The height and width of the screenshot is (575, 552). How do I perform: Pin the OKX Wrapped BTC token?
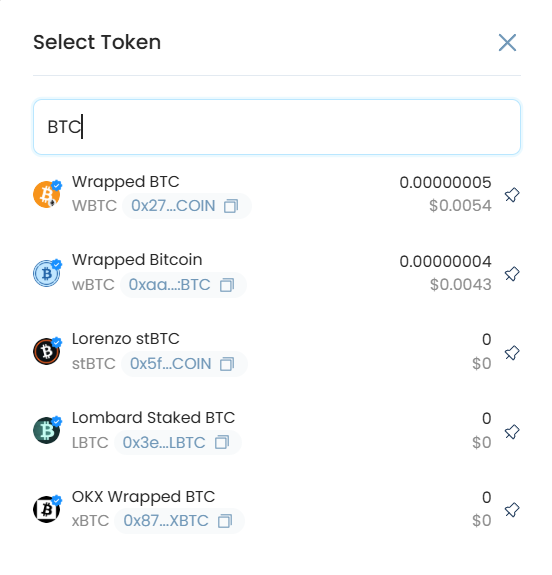coord(512,510)
